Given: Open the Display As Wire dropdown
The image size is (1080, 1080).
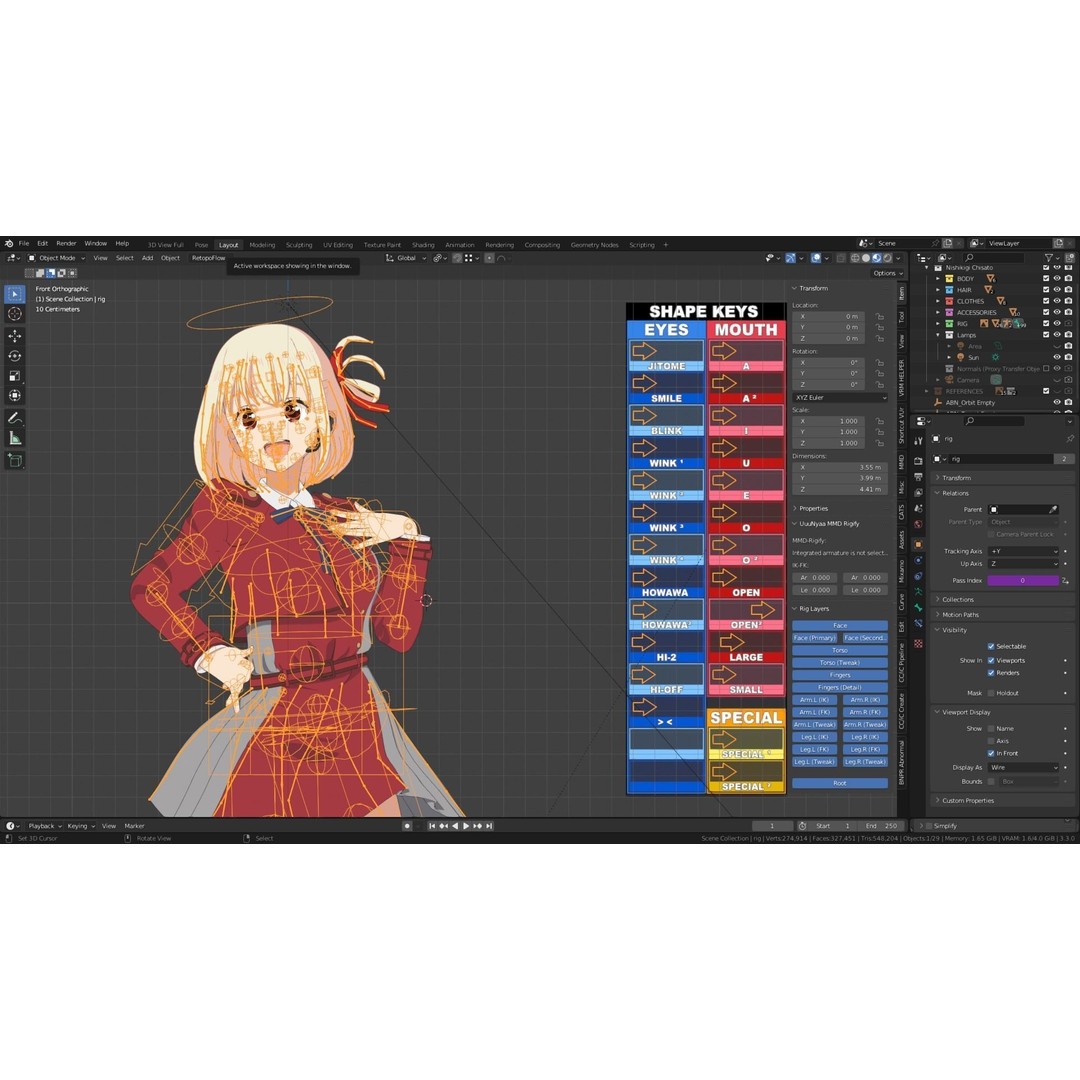Looking at the screenshot, I should point(1024,768).
